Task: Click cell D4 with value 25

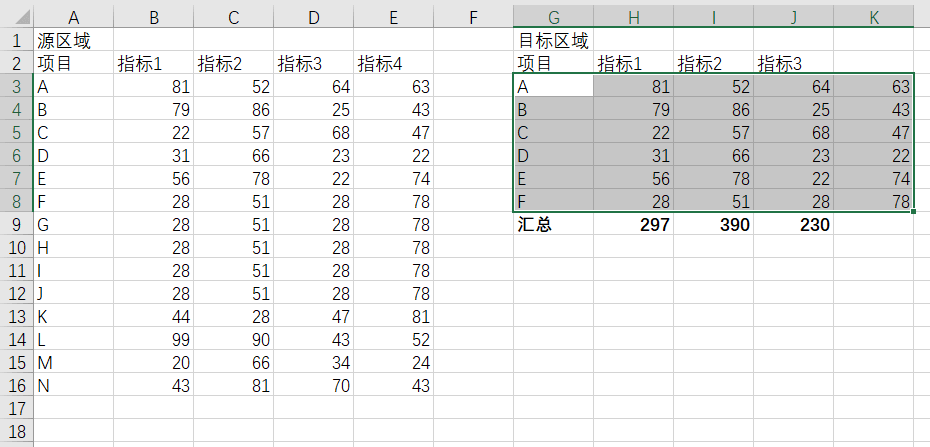Action: coord(314,110)
